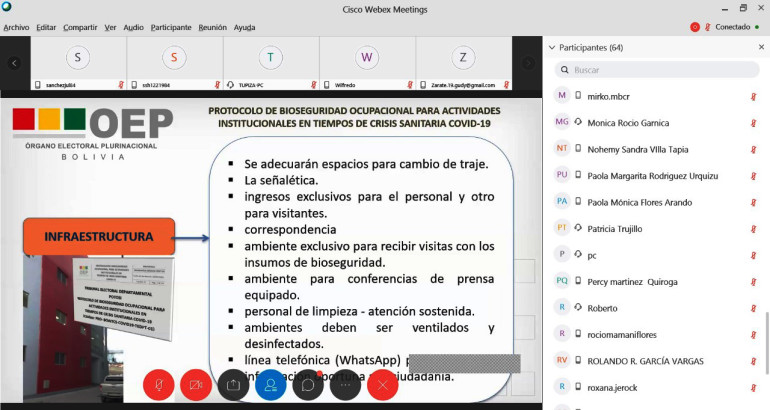Screen dimensions: 770x410
Task: Click the red leave meeting button
Action: coord(382,384)
